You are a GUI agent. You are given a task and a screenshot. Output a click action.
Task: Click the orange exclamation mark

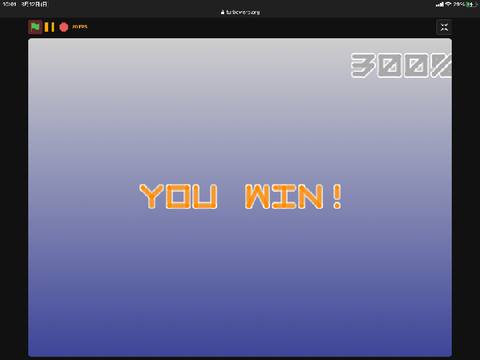click(x=337, y=196)
